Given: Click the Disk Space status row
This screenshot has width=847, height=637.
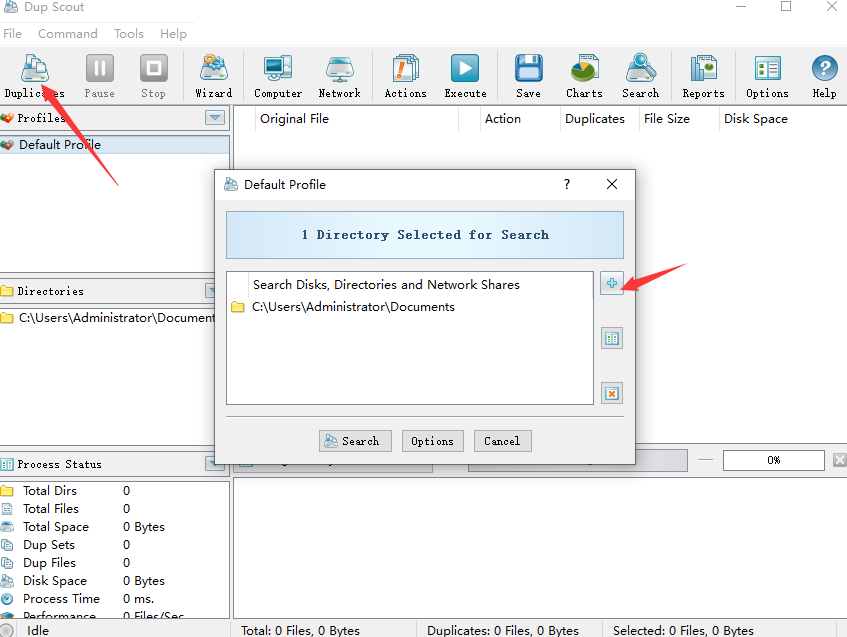Looking at the screenshot, I should [115, 581].
